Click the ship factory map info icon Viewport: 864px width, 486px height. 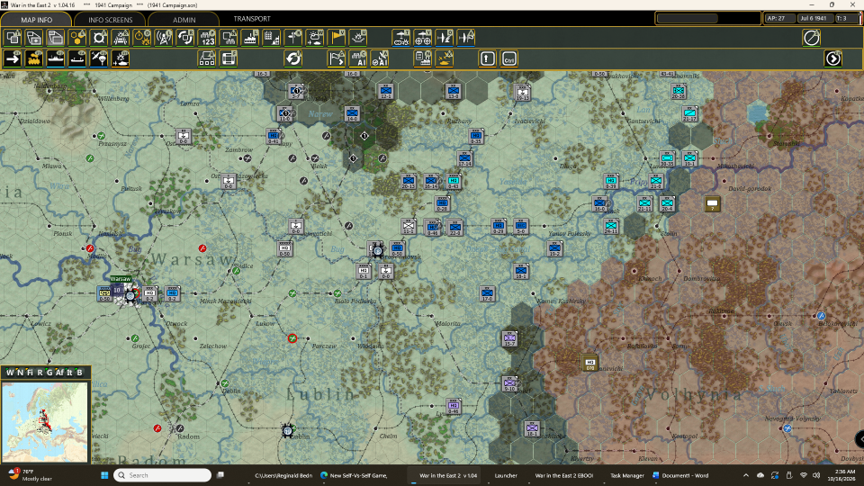point(250,38)
